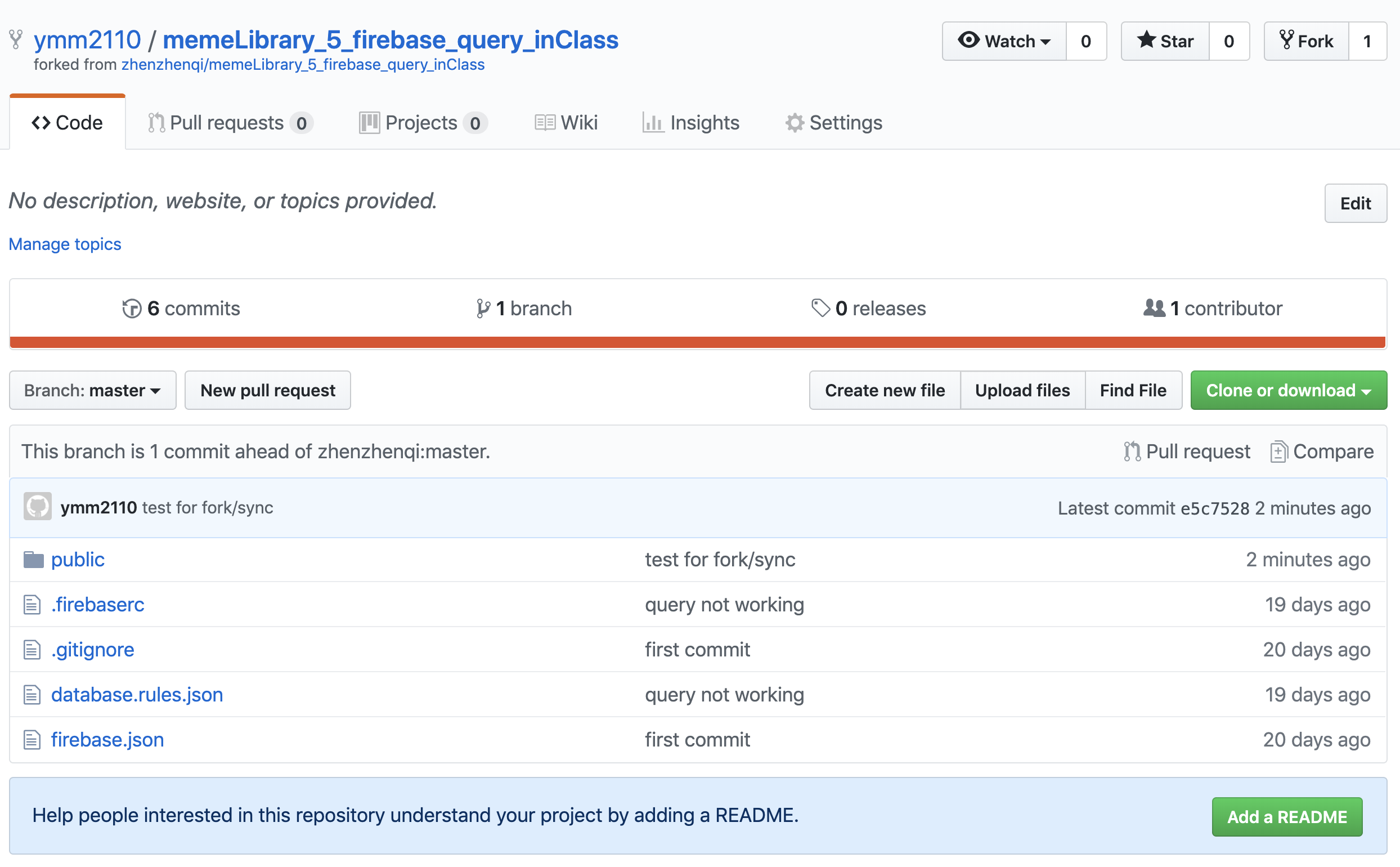Open Compare for this branch

1322,452
